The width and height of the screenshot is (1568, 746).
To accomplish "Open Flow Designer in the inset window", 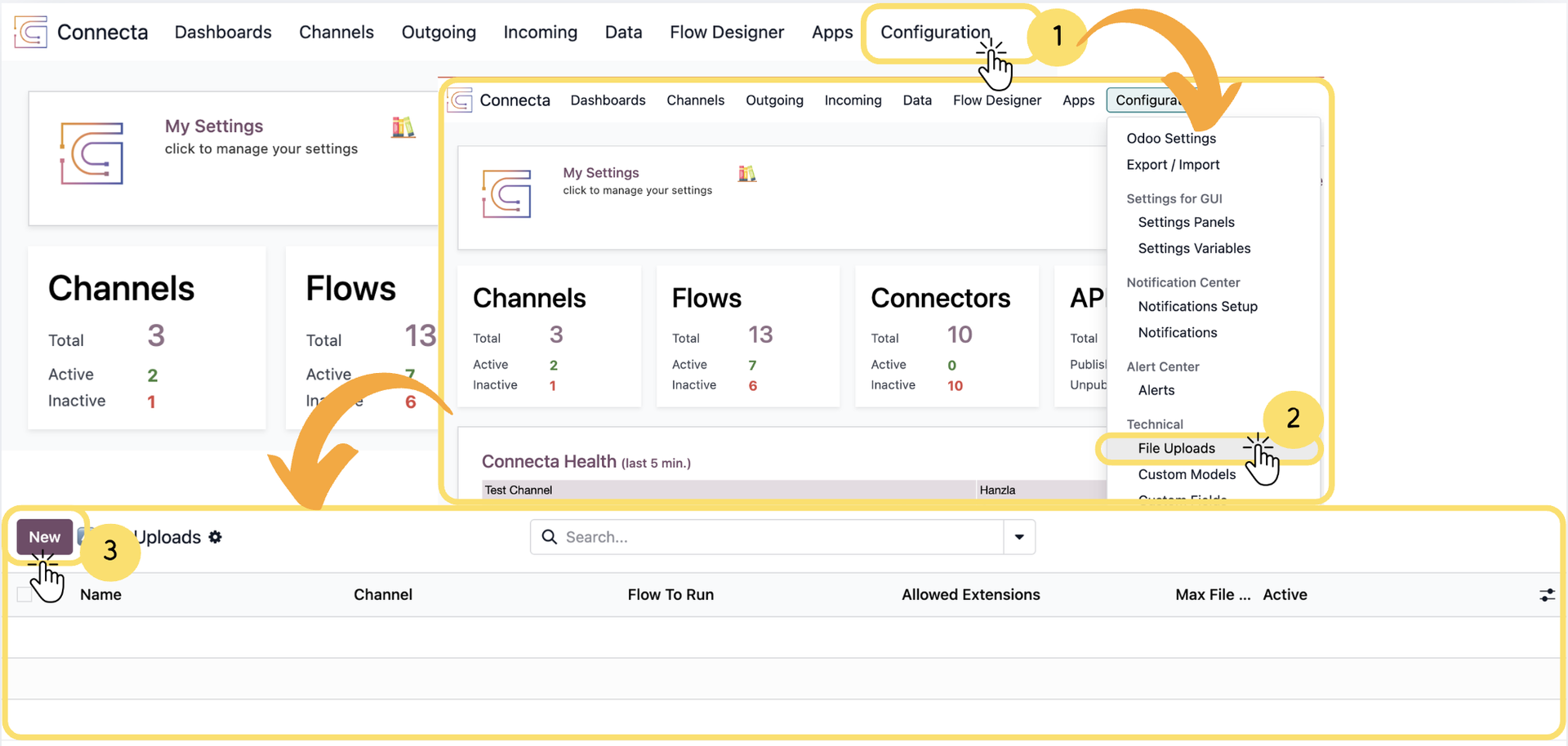I will point(997,100).
